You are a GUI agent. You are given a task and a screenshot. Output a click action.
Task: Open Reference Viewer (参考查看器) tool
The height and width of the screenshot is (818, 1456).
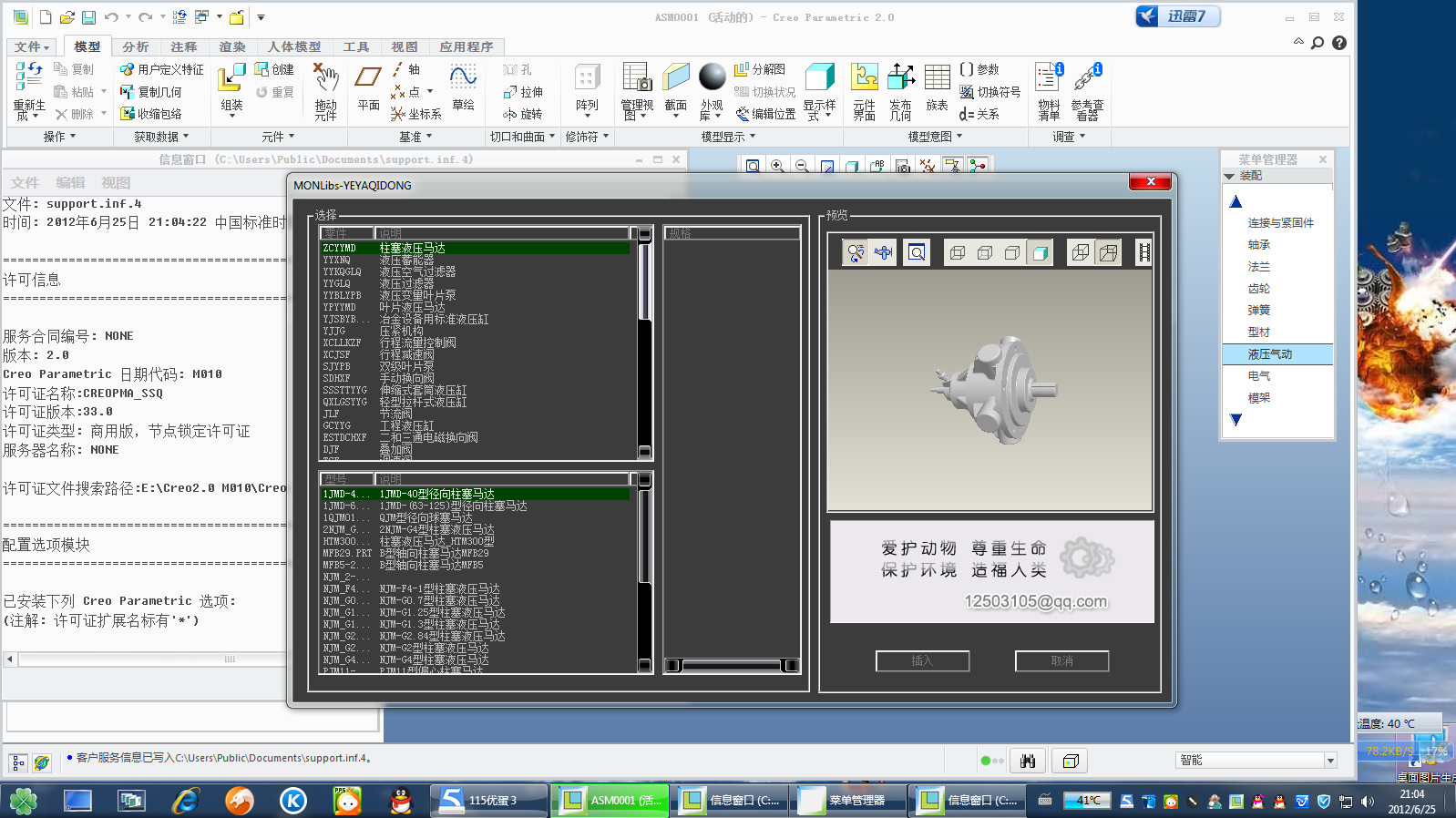pos(1088,91)
